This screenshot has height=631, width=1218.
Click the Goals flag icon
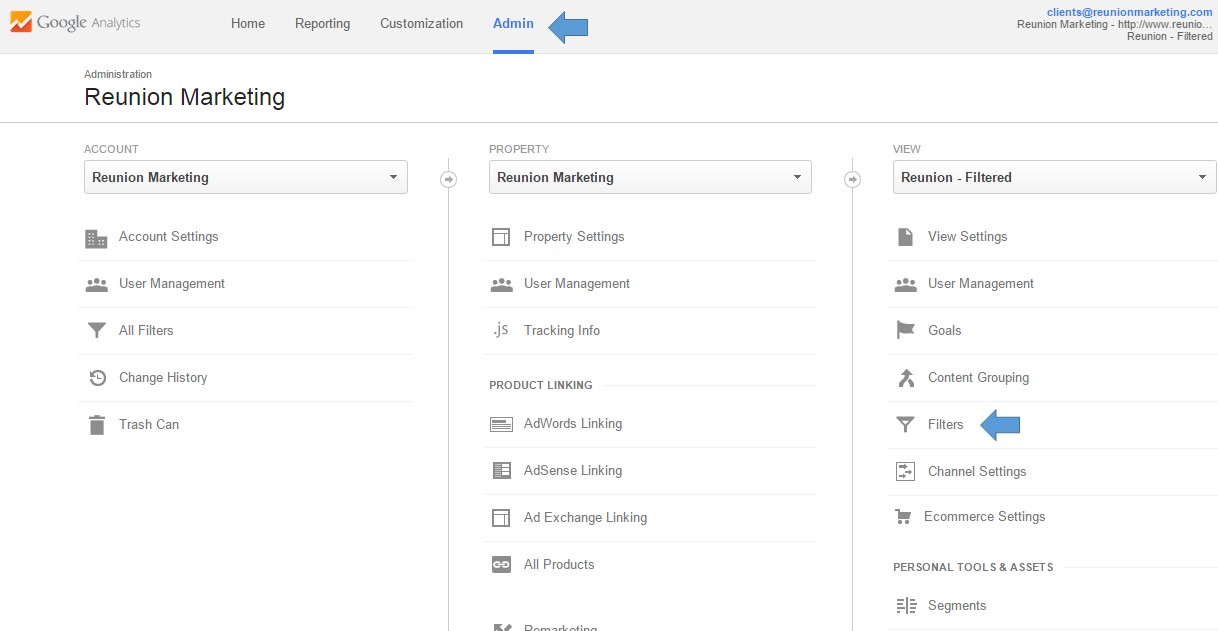905,330
